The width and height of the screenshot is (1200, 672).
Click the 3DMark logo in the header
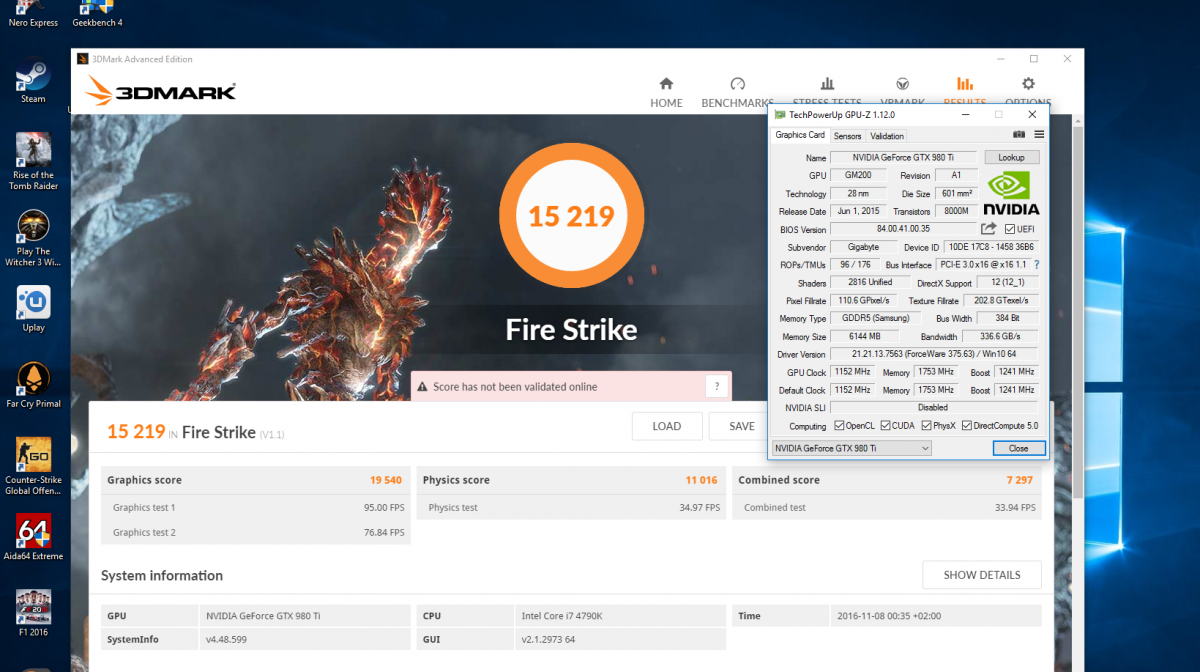[x=160, y=92]
